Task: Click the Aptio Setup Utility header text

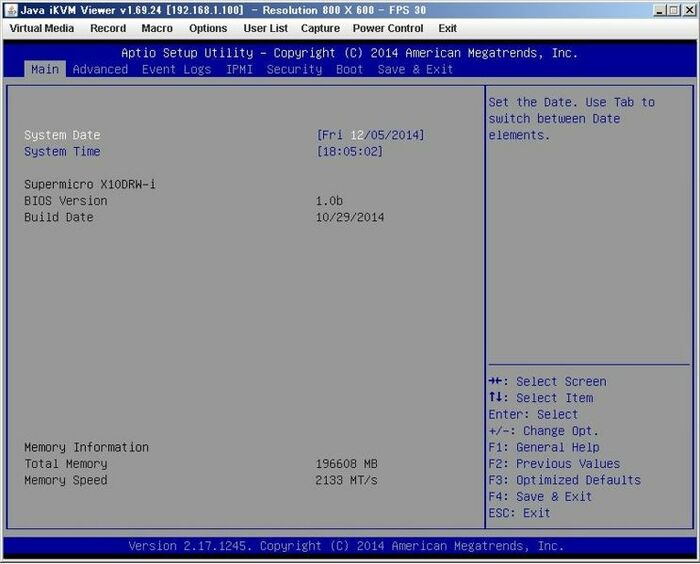Action: click(x=350, y=53)
